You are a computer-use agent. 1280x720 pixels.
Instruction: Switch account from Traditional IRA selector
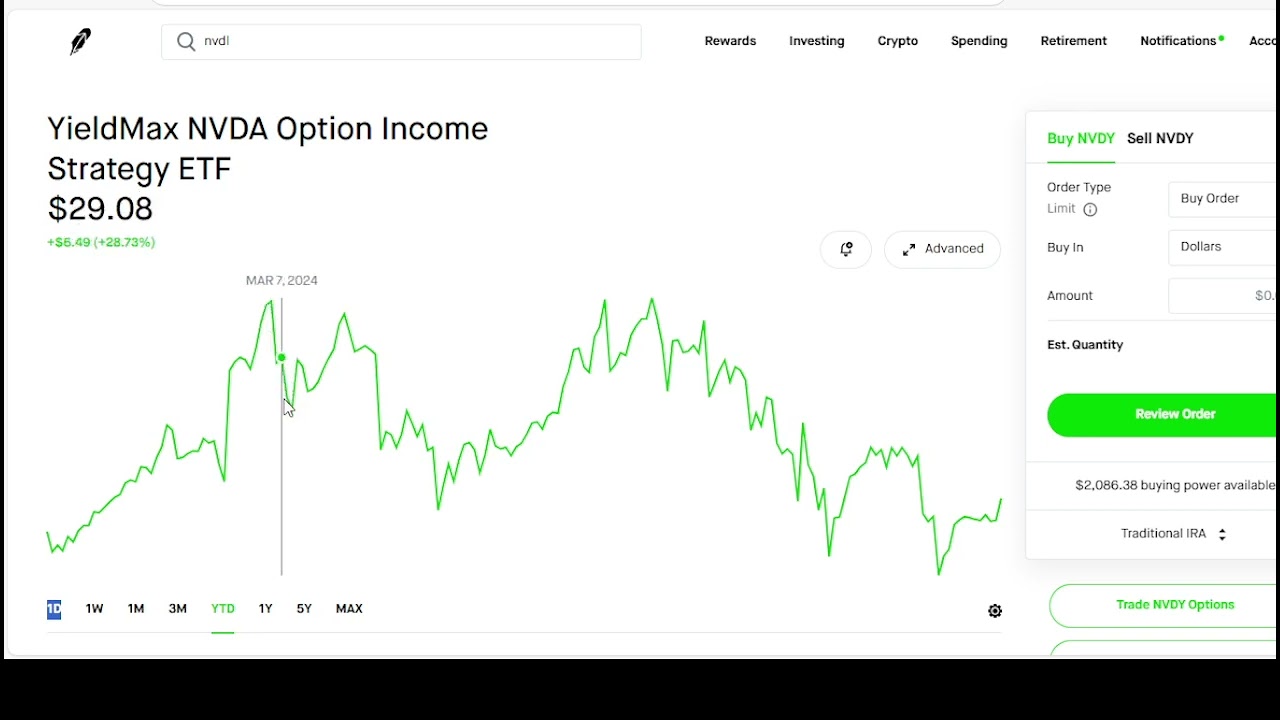pyautogui.click(x=1172, y=534)
